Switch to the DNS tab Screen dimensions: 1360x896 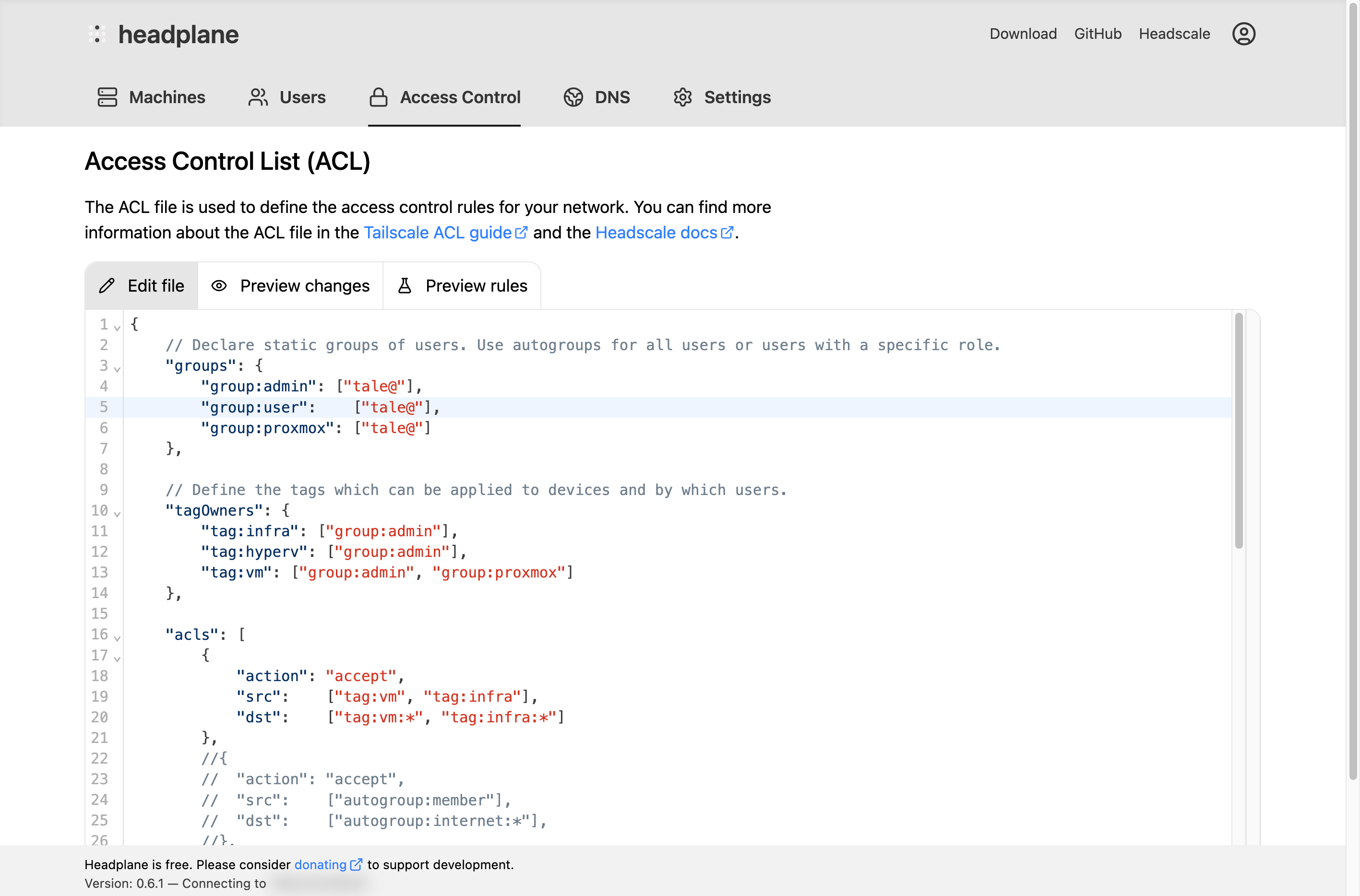coord(596,97)
